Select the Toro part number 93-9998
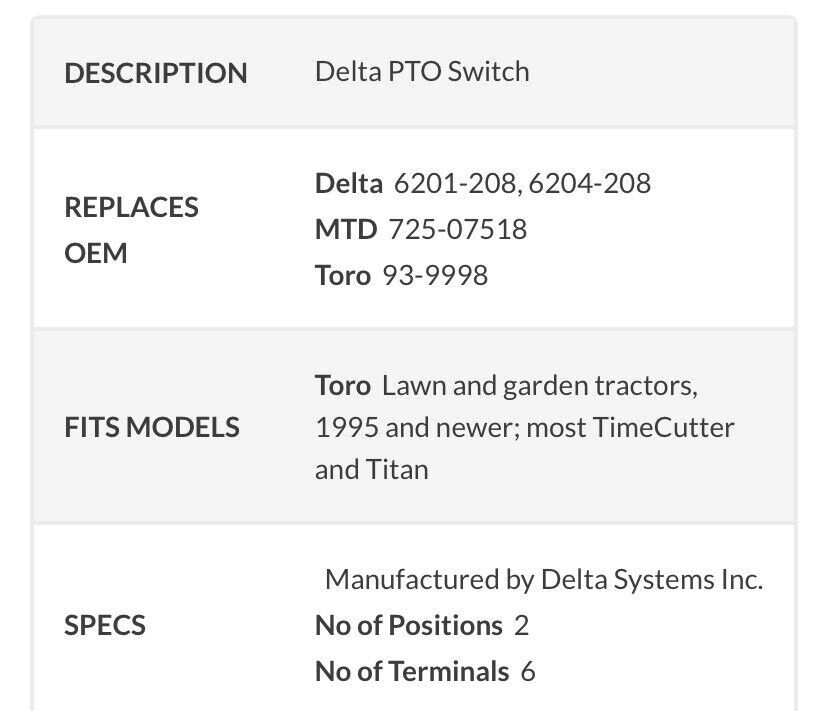This screenshot has height=711, width=828. [435, 275]
